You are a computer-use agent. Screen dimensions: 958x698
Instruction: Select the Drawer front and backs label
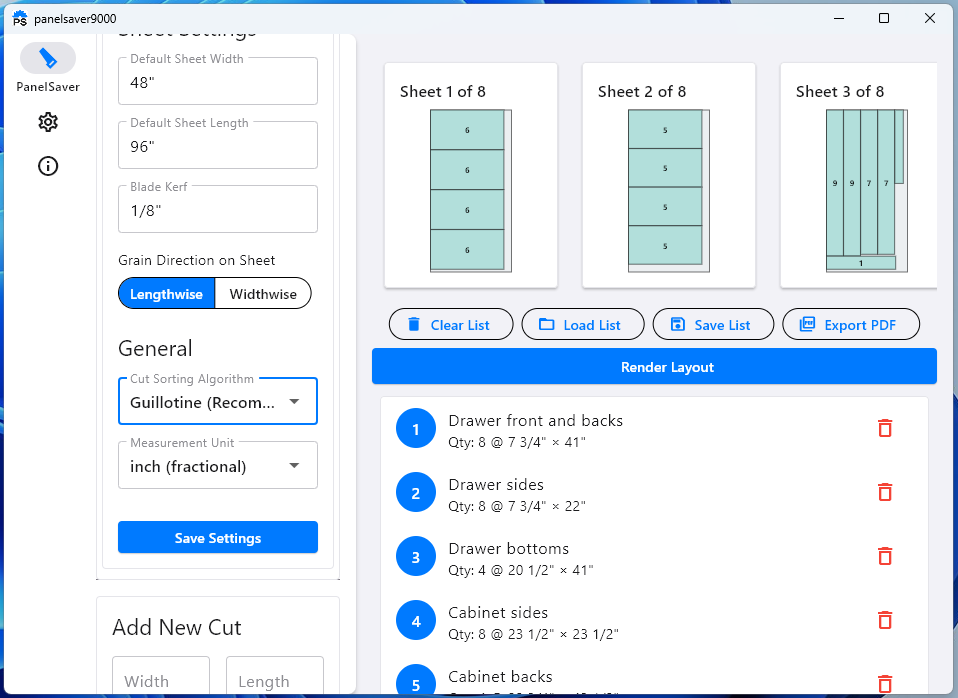pos(535,421)
